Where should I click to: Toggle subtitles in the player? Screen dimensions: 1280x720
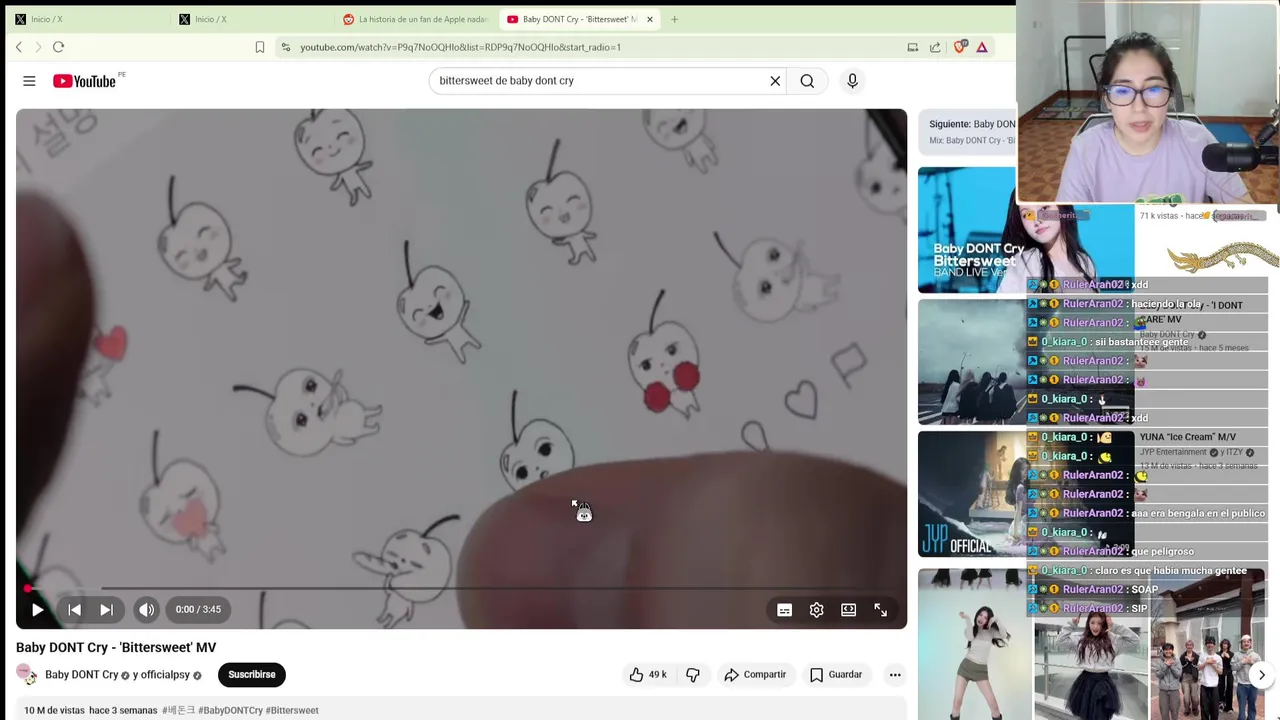point(784,610)
